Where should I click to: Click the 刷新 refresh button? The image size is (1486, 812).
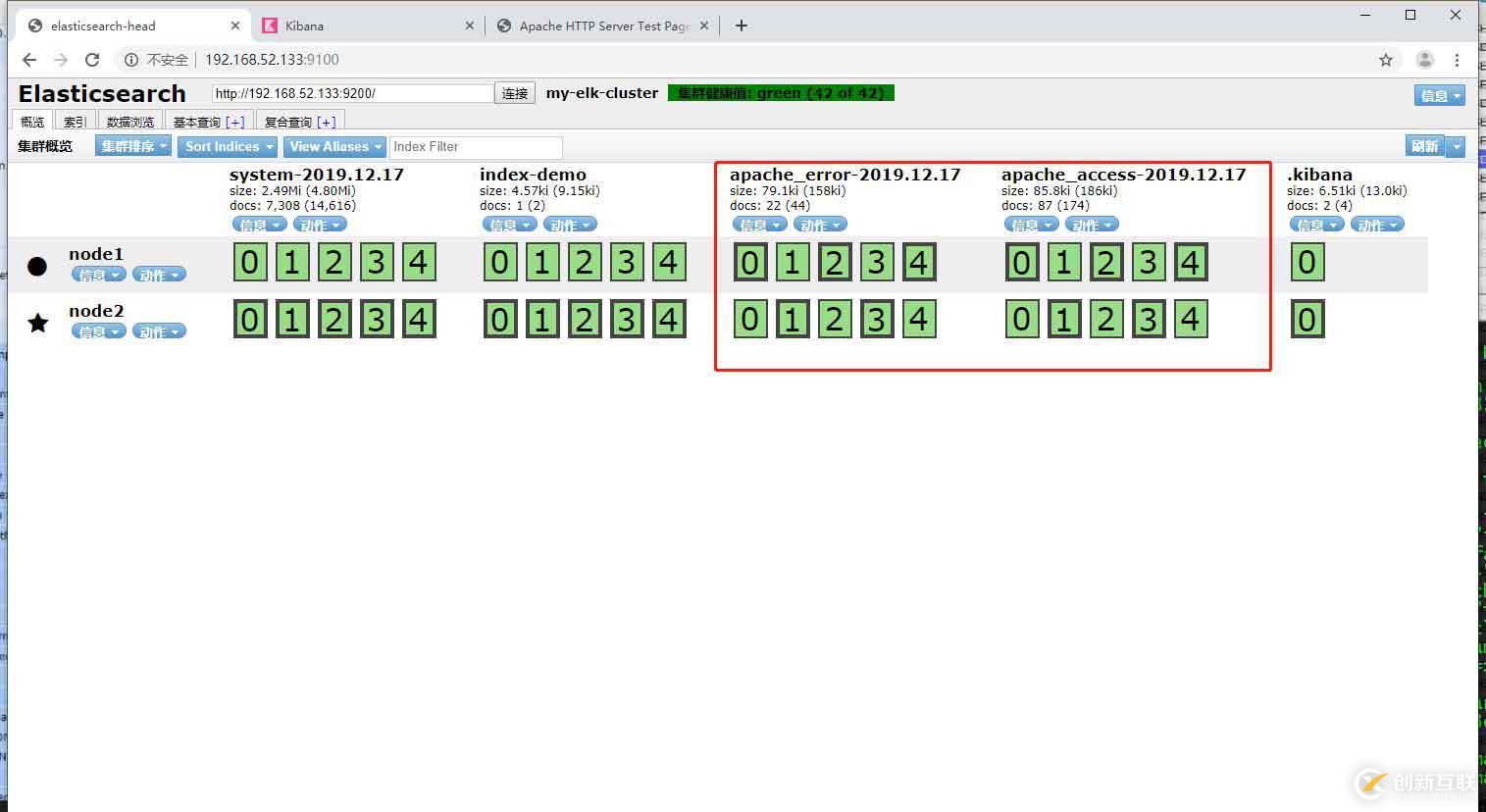tap(1425, 146)
